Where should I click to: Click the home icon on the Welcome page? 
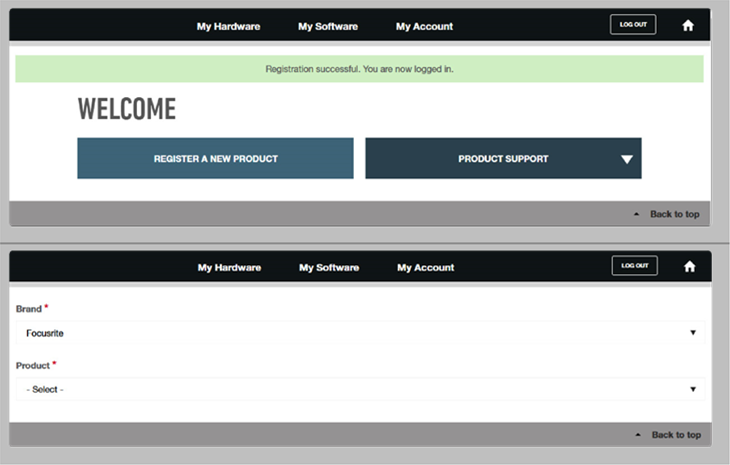point(688,26)
